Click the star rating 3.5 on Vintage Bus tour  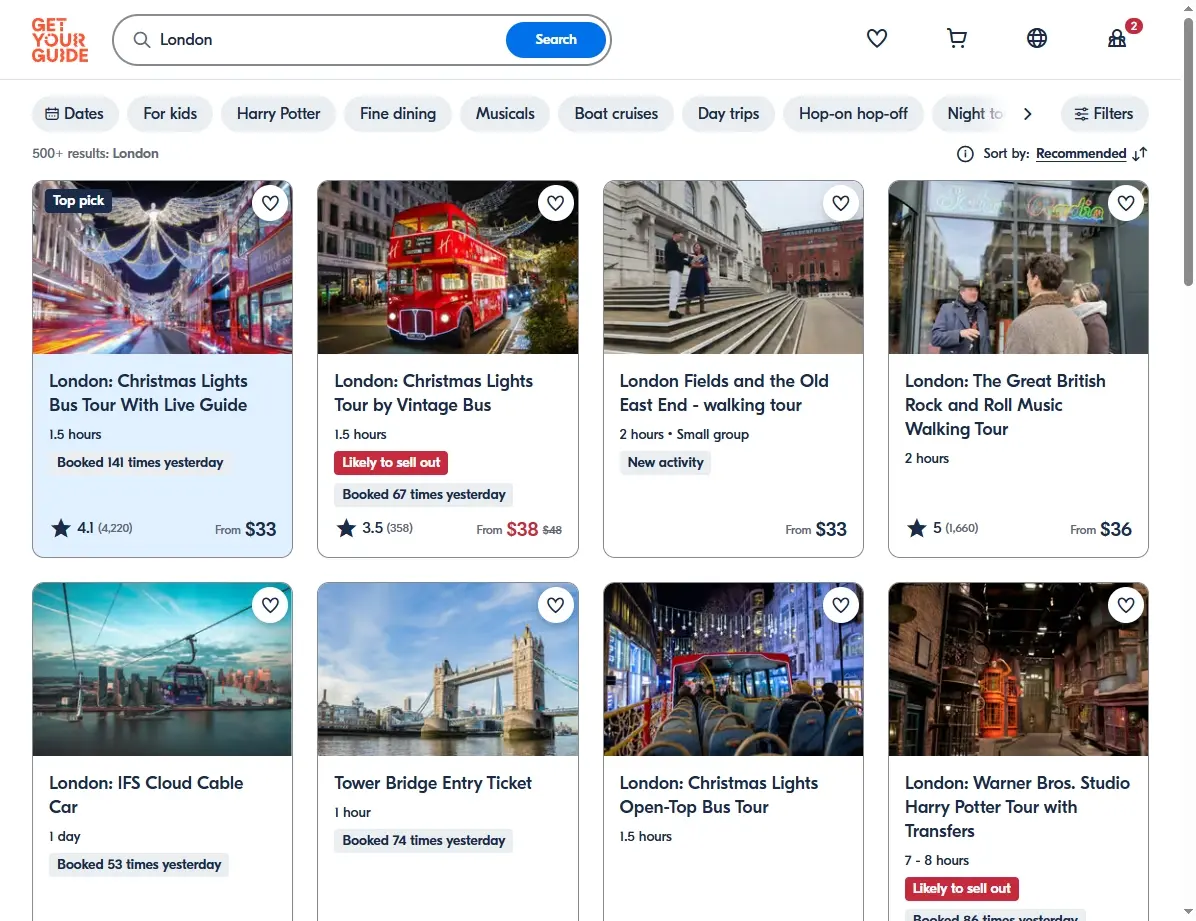point(375,528)
